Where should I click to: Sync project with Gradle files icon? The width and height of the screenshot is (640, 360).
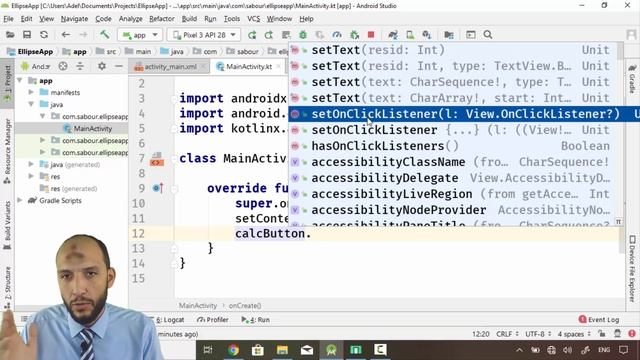393,35
